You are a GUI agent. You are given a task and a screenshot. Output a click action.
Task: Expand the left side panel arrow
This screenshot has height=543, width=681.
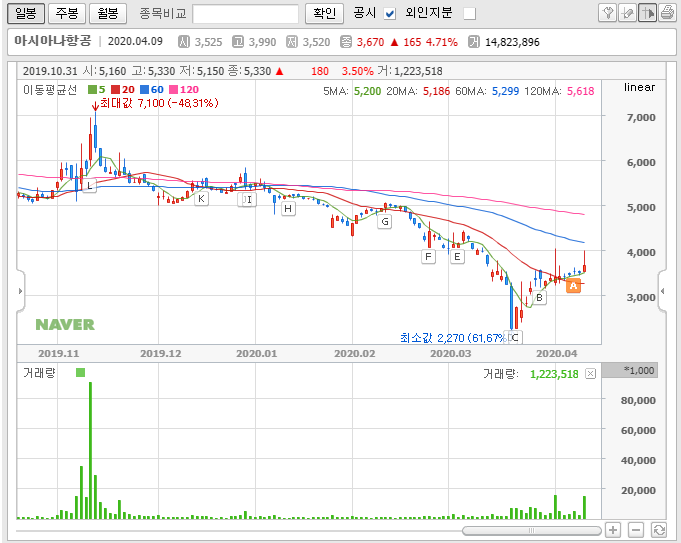[20, 291]
